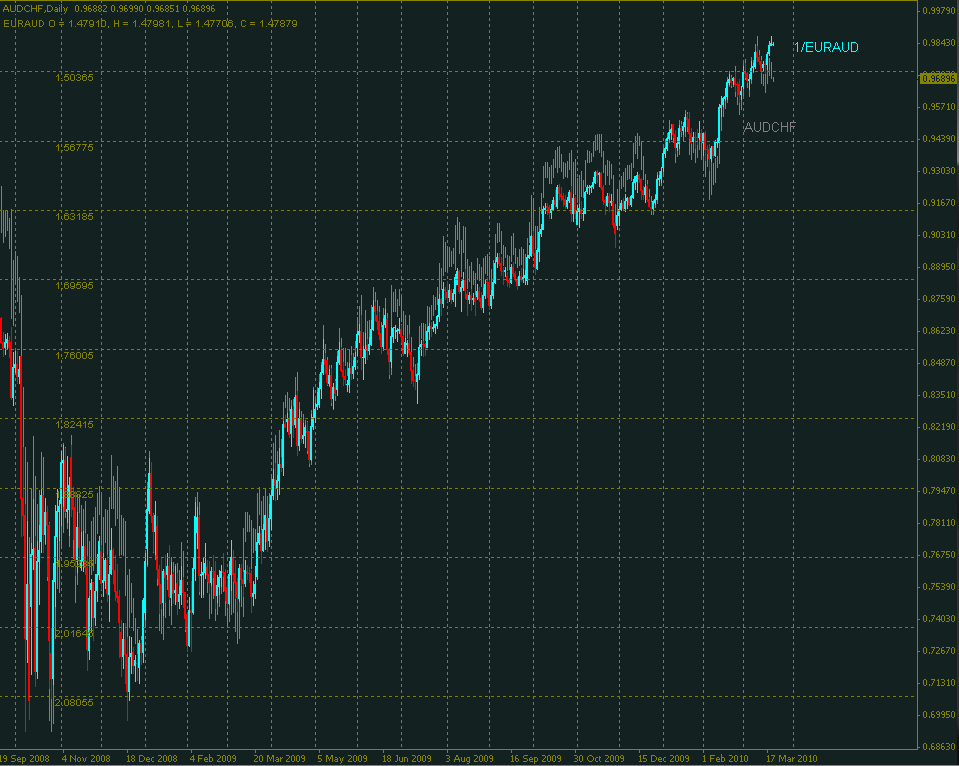Click price axis value 0.79470
The height and width of the screenshot is (766, 959).
click(939, 491)
